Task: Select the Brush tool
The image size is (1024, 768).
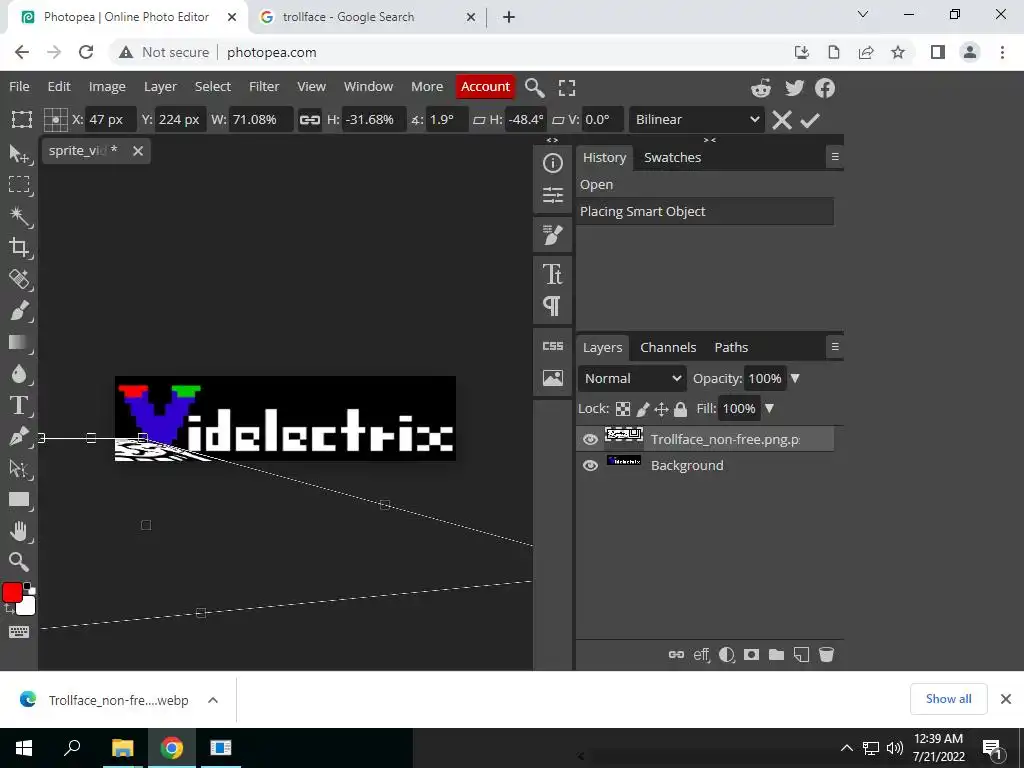Action: pos(19,310)
